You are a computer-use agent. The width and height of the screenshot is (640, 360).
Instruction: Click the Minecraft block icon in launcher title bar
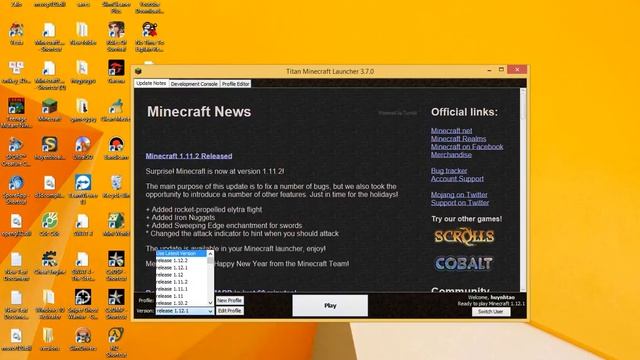pos(138,71)
